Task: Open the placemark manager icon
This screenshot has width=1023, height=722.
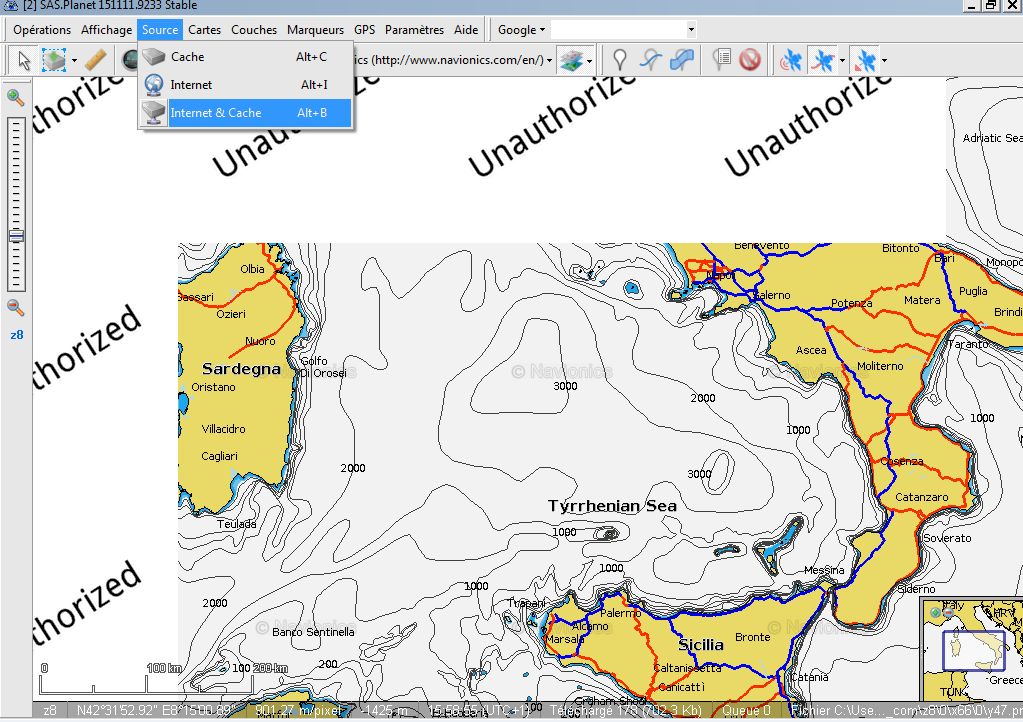Action: pos(722,60)
